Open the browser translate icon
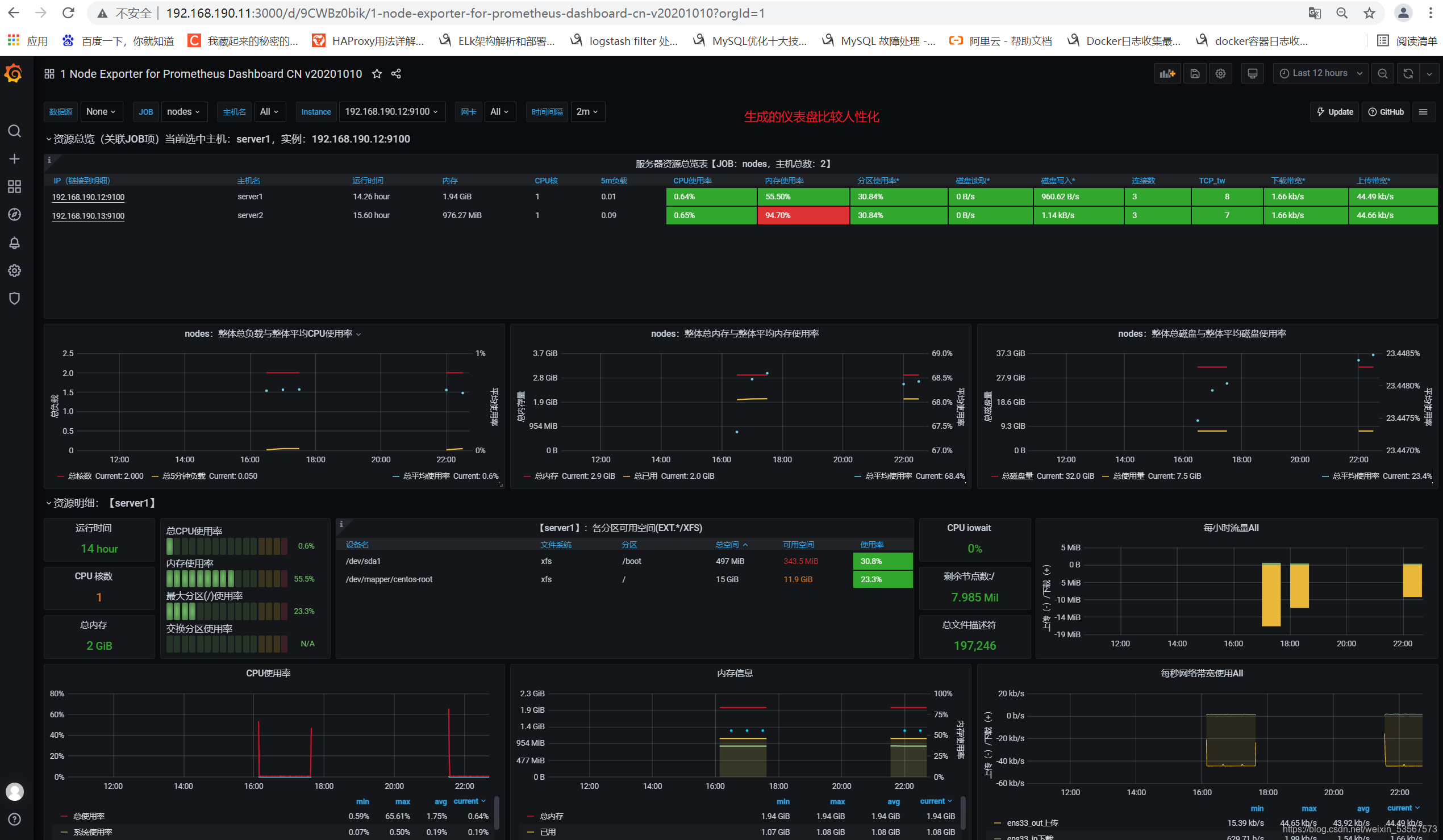1443x840 pixels. point(1315,13)
